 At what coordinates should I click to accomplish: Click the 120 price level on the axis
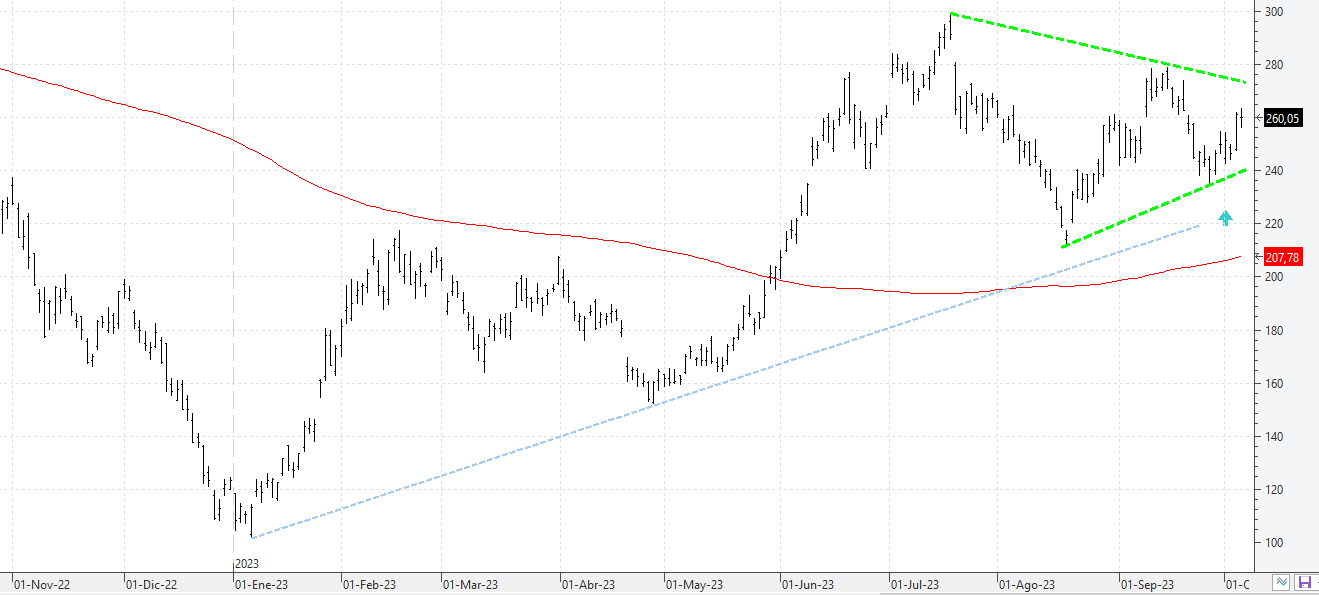[x=1275, y=490]
